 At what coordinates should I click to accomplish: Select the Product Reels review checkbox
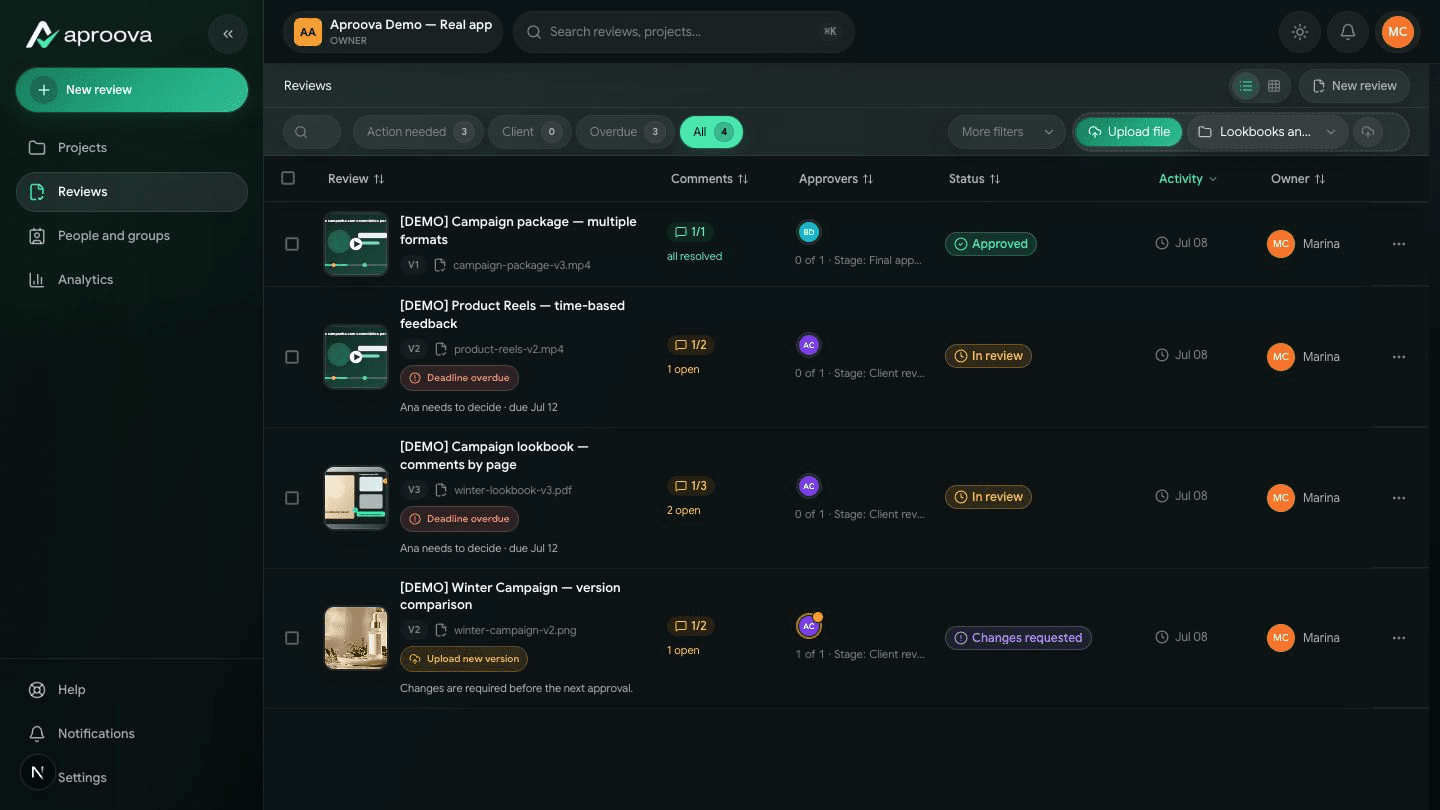(292, 357)
